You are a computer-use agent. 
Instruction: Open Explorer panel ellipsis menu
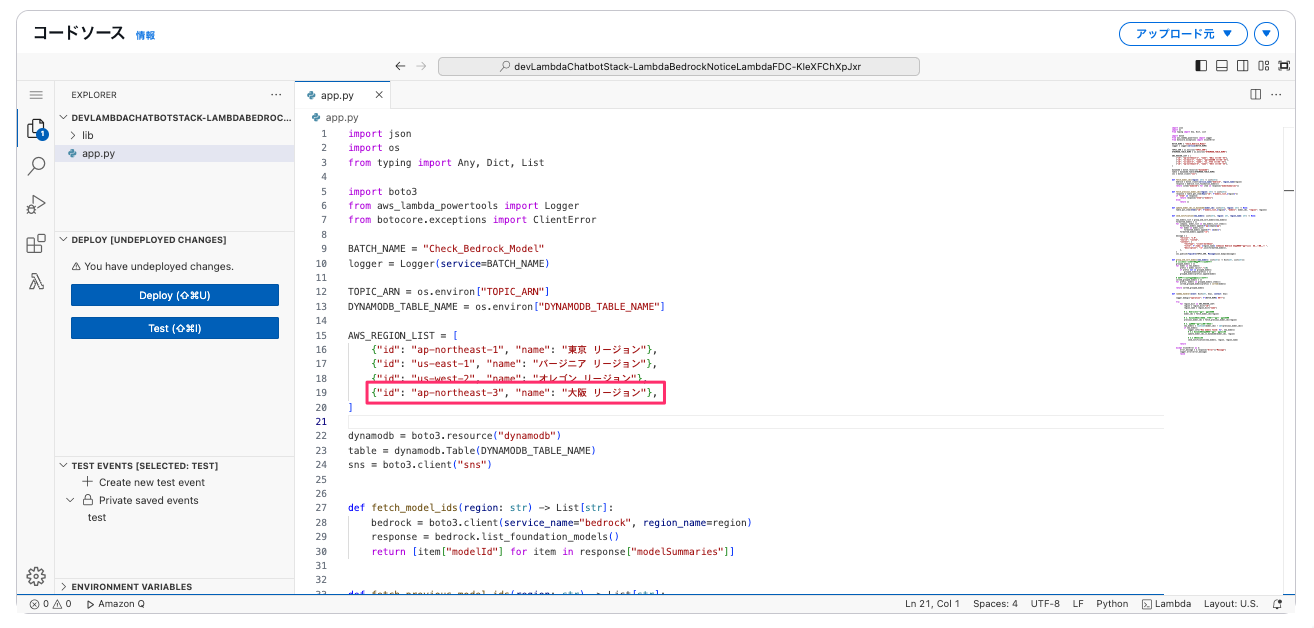tap(277, 95)
